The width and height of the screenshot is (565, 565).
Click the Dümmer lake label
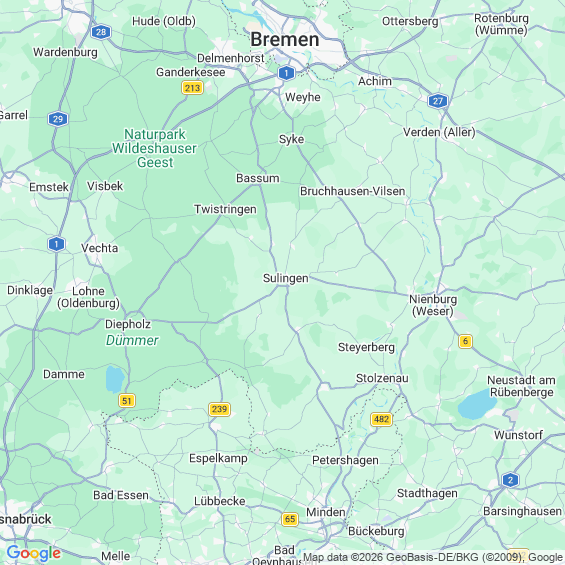click(132, 340)
